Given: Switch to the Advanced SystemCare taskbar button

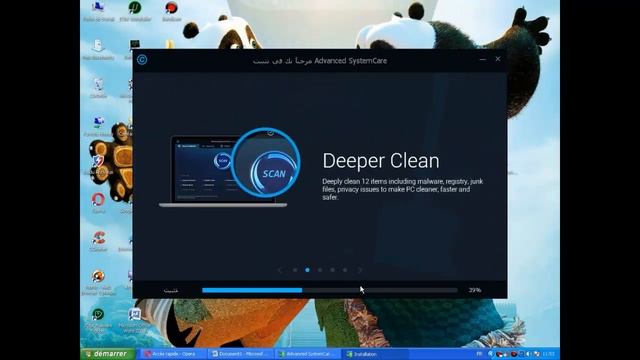Looking at the screenshot, I should [x=307, y=354].
